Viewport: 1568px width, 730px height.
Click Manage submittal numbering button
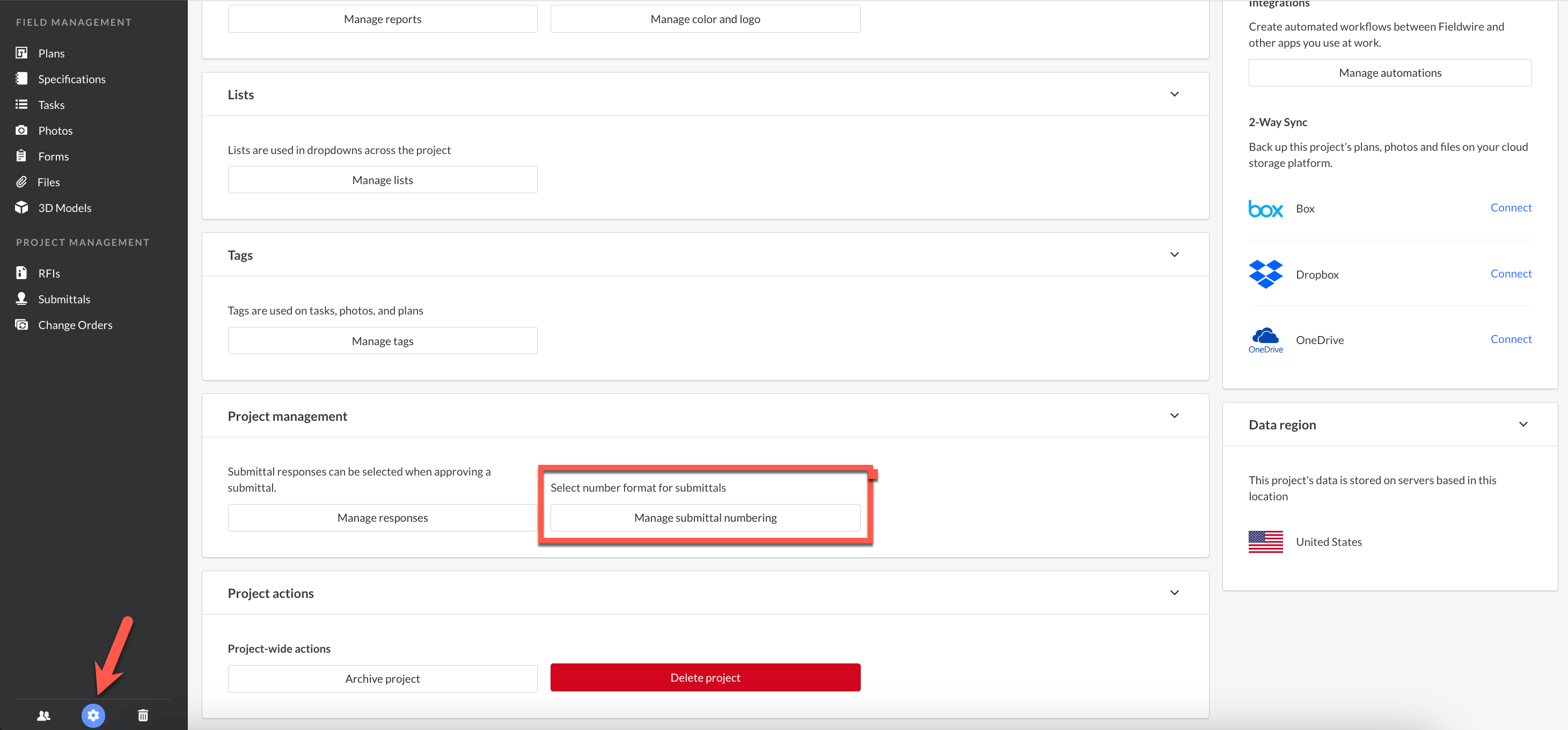pyautogui.click(x=705, y=517)
